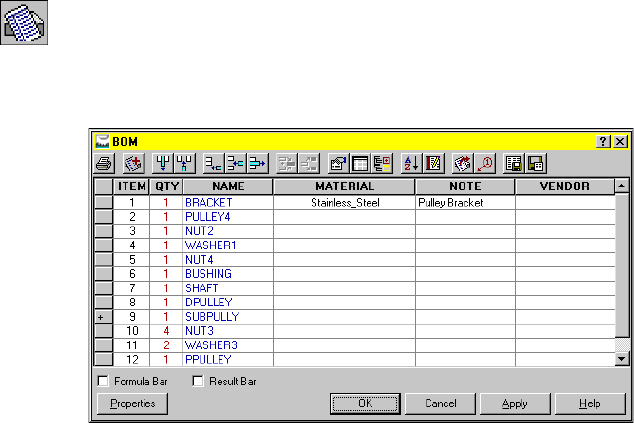Select the NUT2 name cell

coord(228,231)
